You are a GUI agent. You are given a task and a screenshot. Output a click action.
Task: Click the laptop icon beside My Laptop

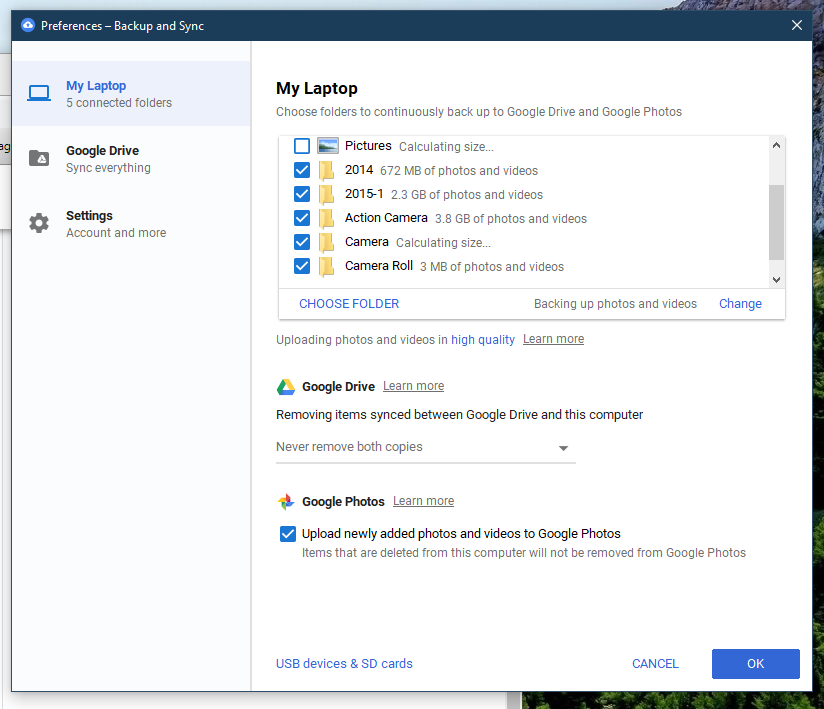pos(39,94)
